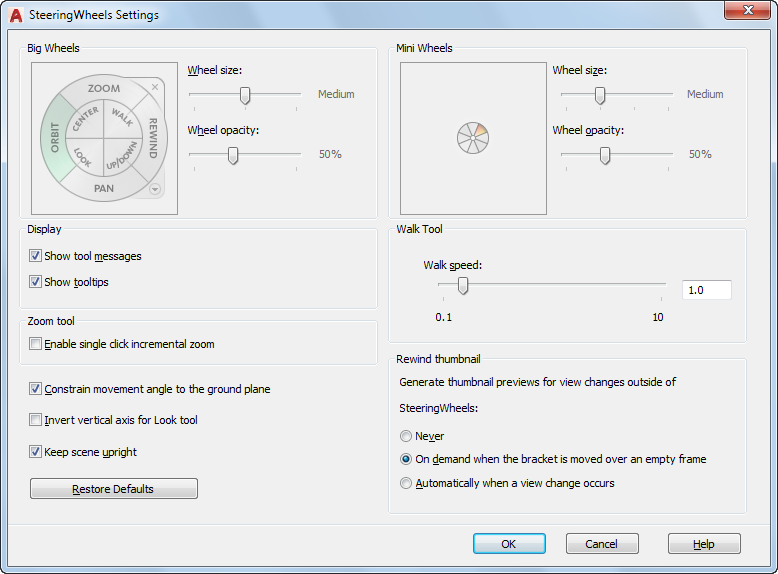Image resolution: width=778 pixels, height=574 pixels.
Task: Click the Mini Wheels size slider handle
Action: (600, 95)
